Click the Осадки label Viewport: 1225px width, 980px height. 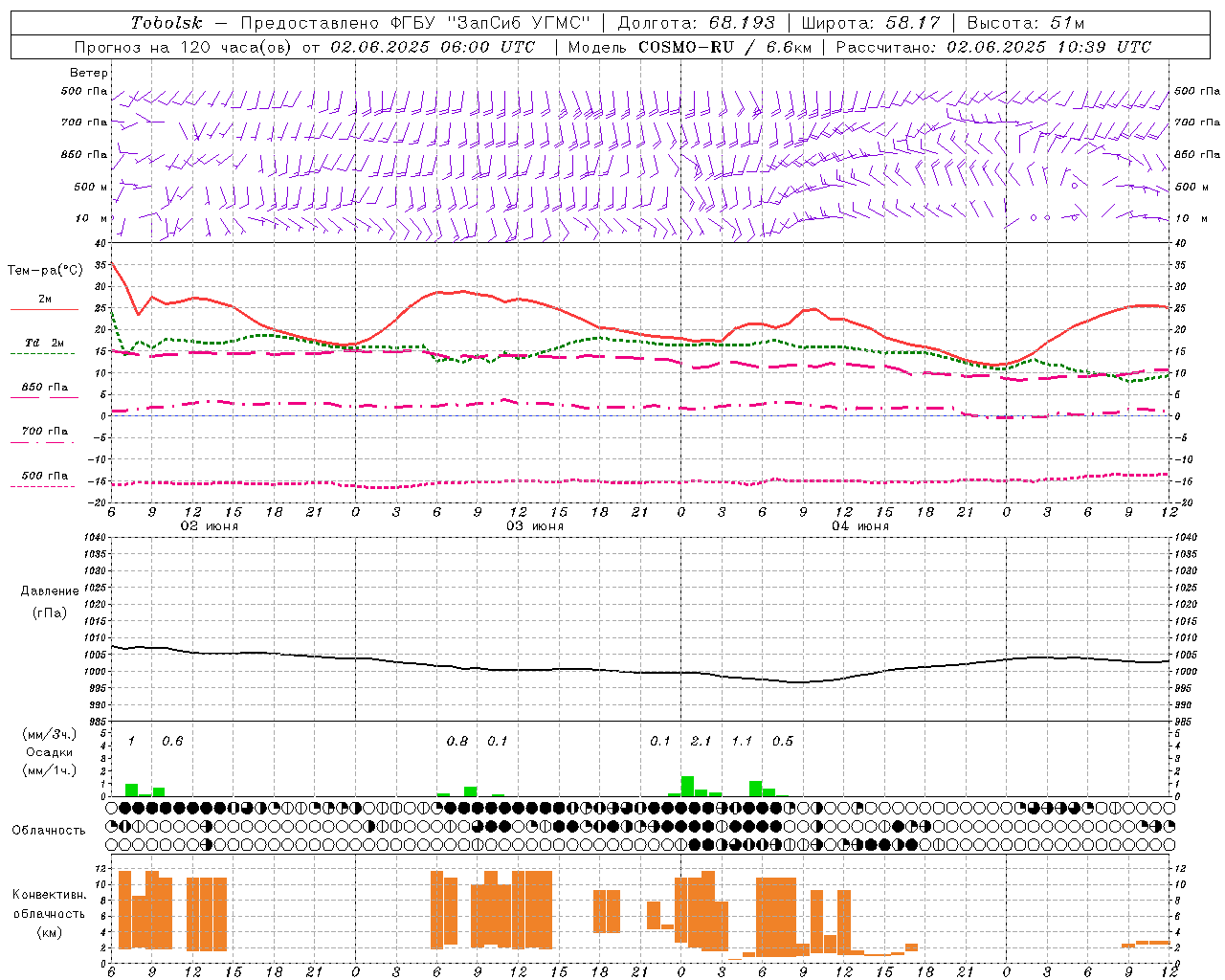(50, 752)
